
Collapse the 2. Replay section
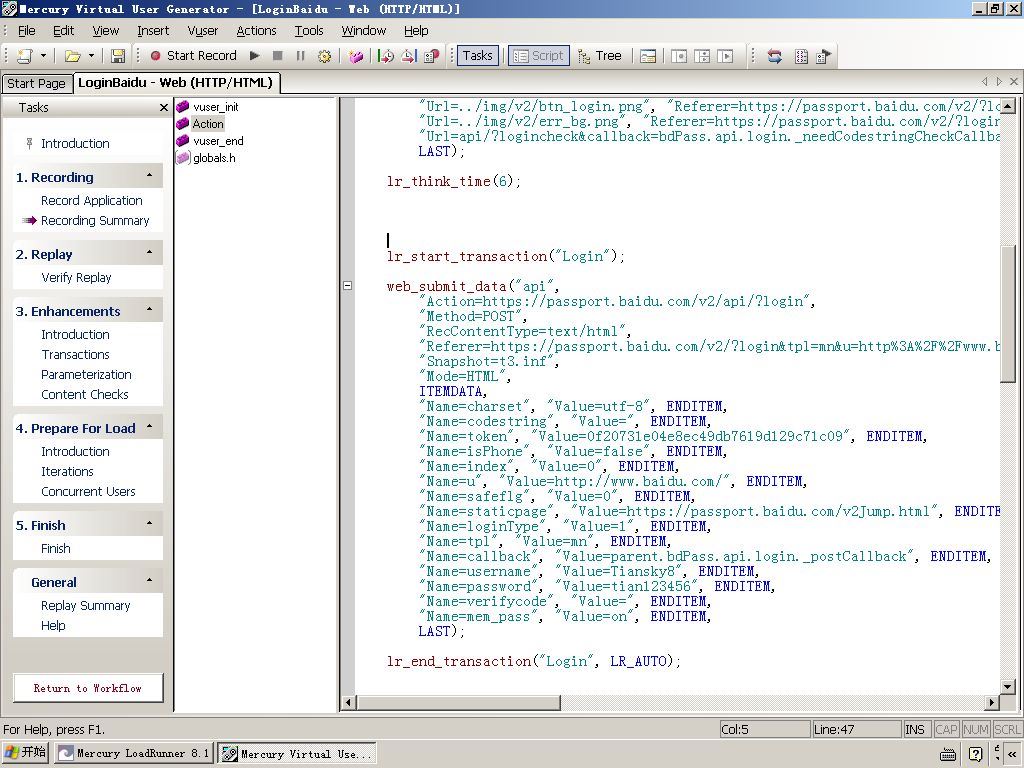150,253
